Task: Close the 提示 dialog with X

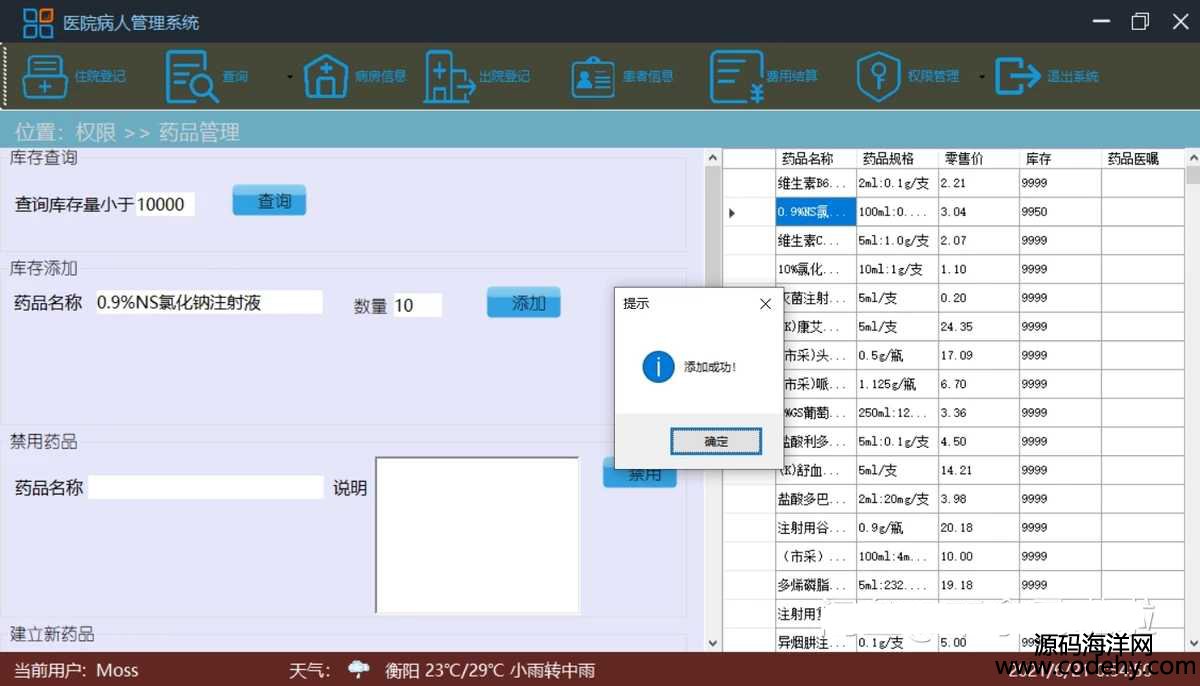Action: coord(765,303)
